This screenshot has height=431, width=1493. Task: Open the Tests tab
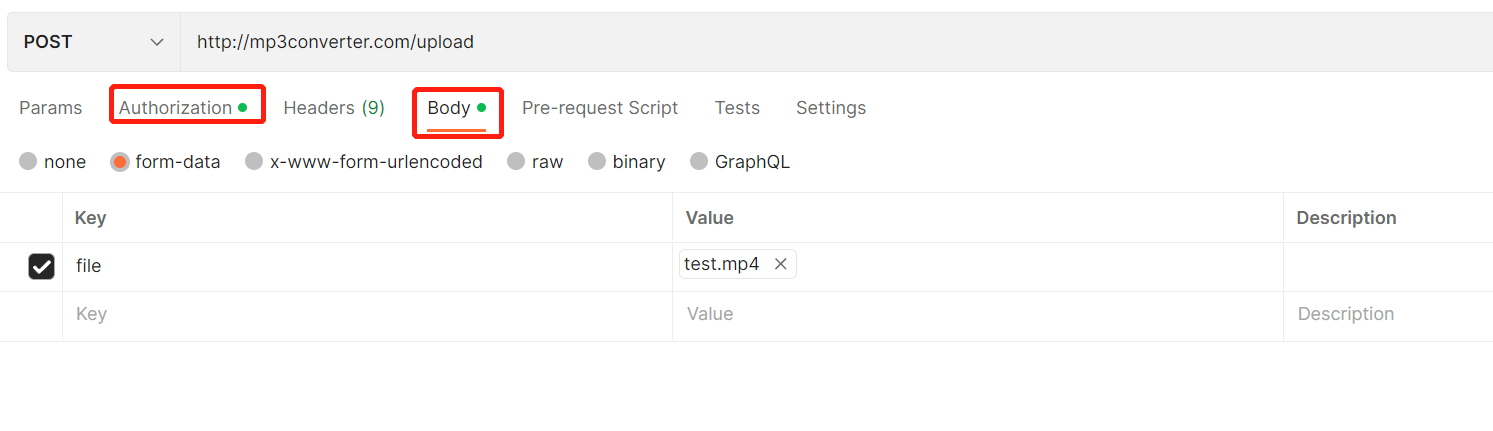coord(737,108)
